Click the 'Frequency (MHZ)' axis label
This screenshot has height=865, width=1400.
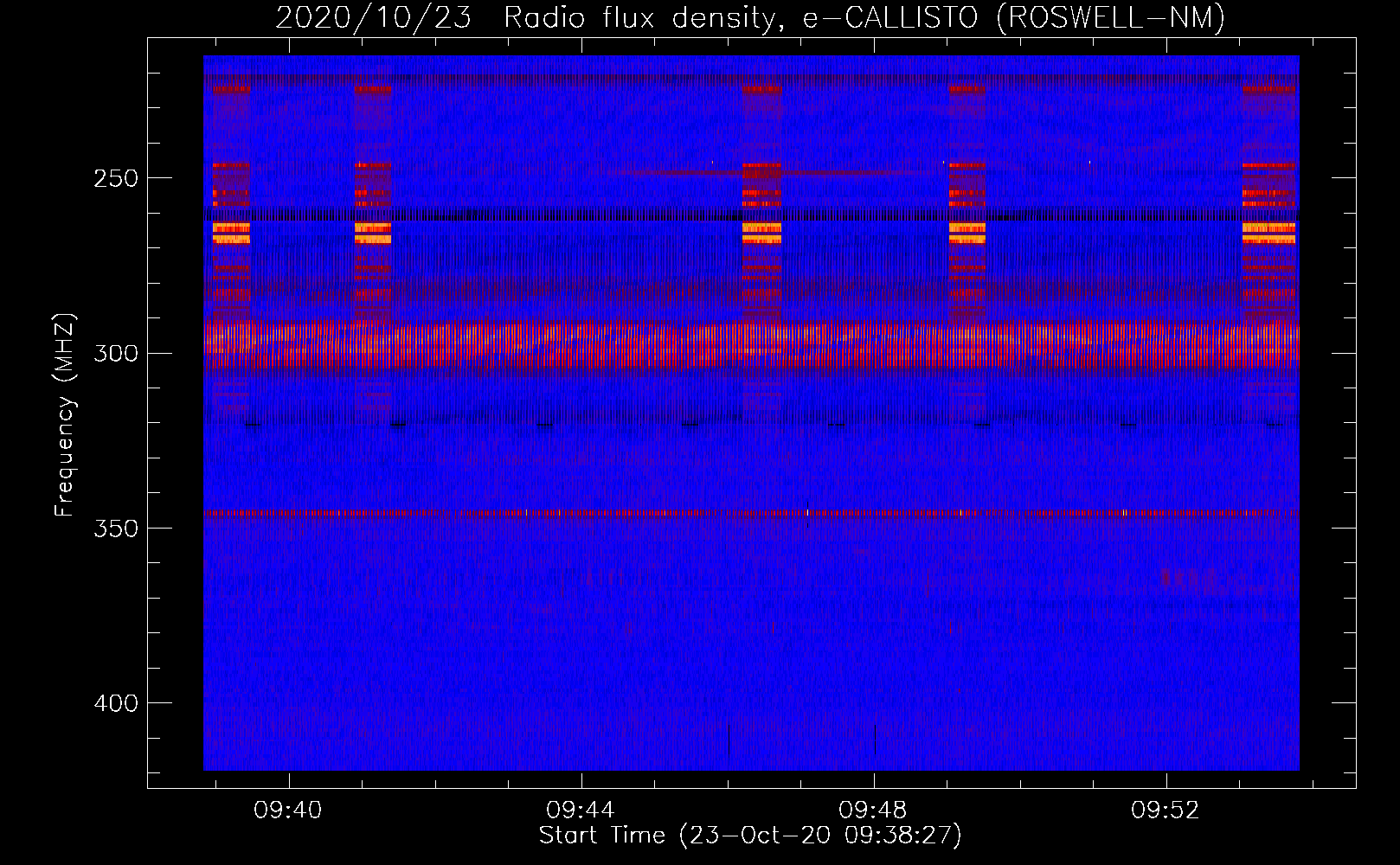tap(65, 414)
